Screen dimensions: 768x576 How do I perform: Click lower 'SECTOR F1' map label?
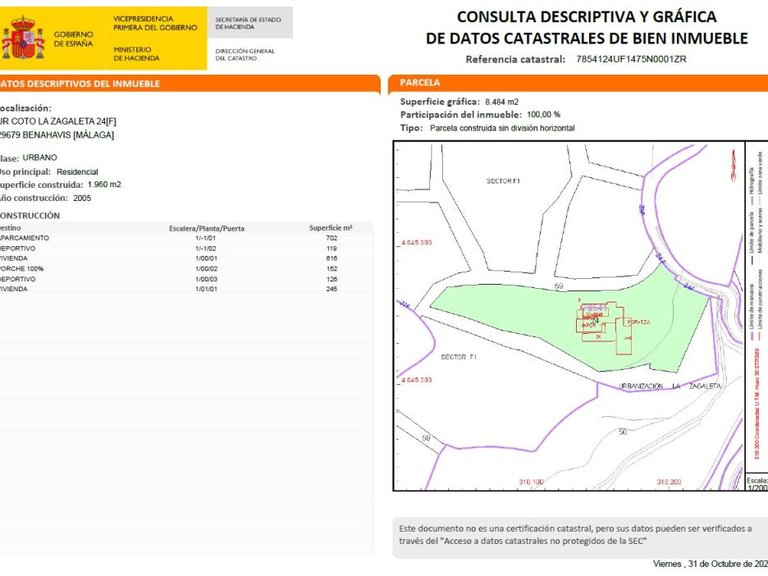point(458,357)
